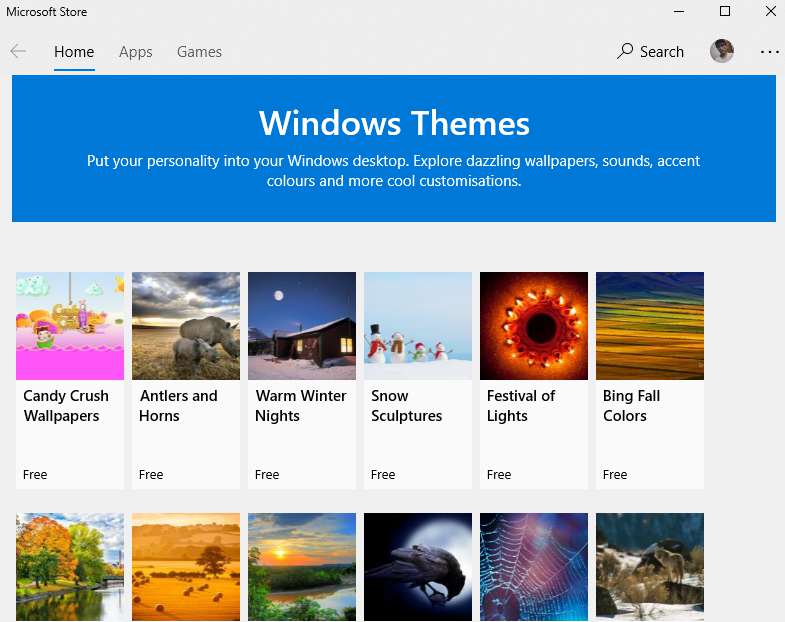Open the user profile avatar
Image resolution: width=785 pixels, height=622 pixels.
721,51
